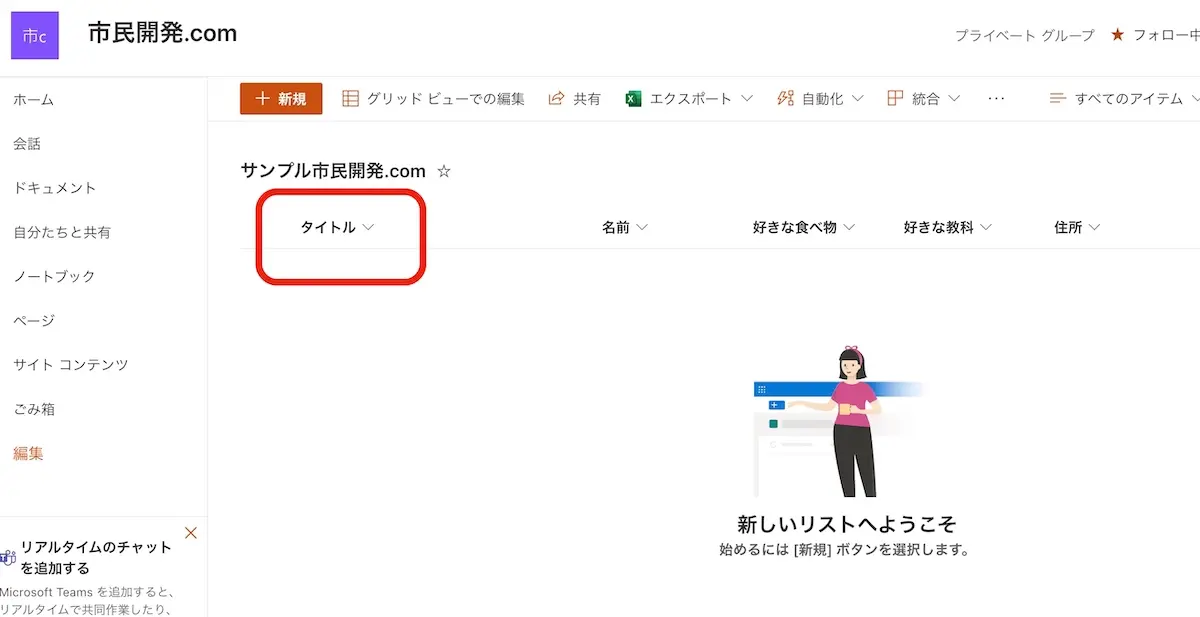Click the integrate icon in toolbar

pos(895,99)
